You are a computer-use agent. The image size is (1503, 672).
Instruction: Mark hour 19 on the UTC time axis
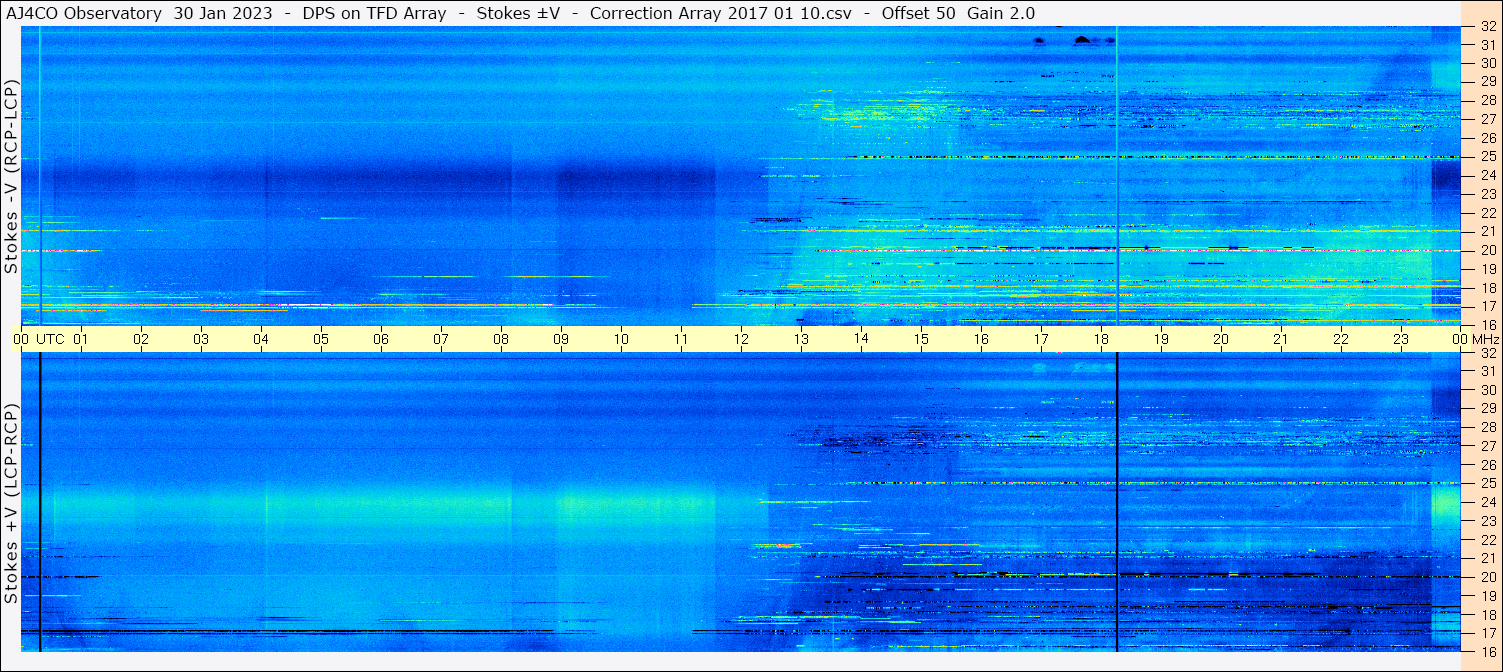pos(1161,339)
